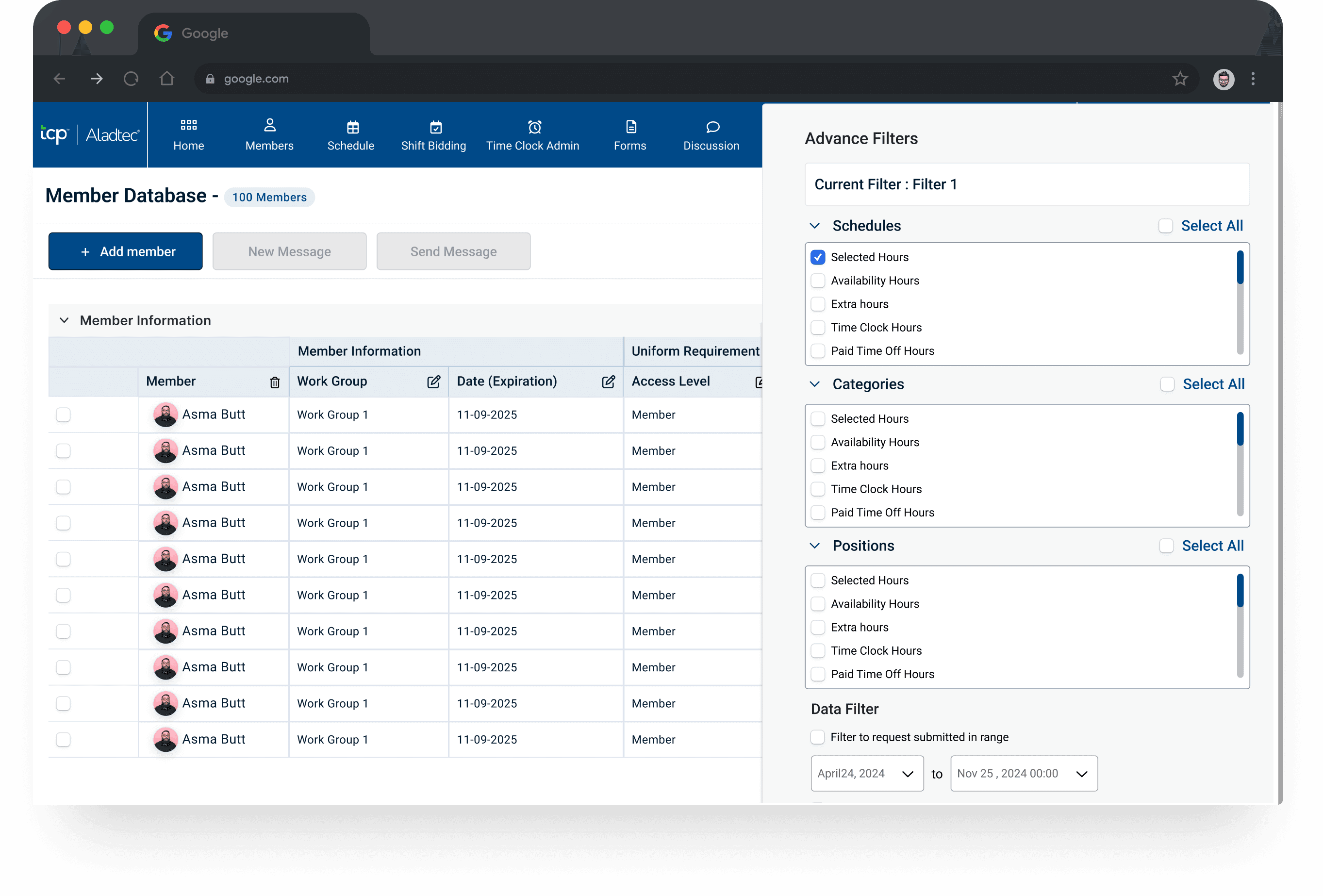
Task: Click the trash icon in Member column header
Action: (274, 382)
